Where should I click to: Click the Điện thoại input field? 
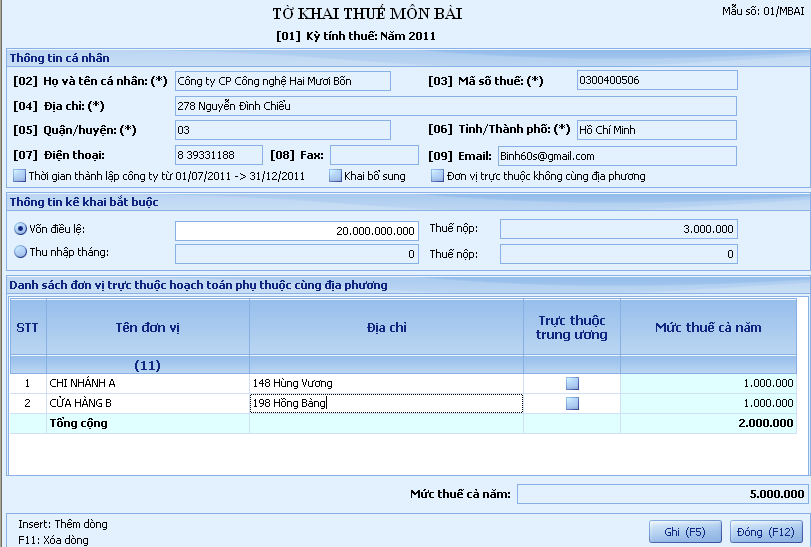[218, 155]
